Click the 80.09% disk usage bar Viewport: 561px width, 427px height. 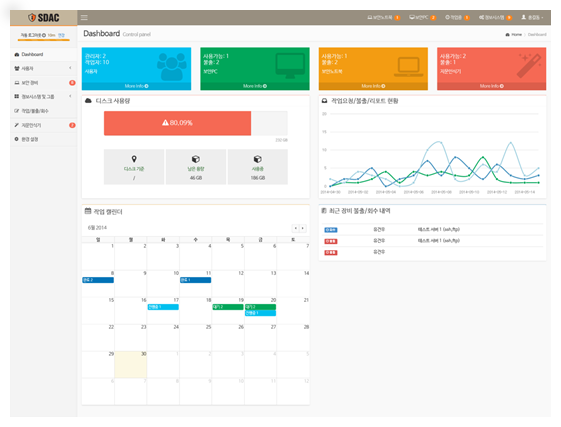point(177,123)
